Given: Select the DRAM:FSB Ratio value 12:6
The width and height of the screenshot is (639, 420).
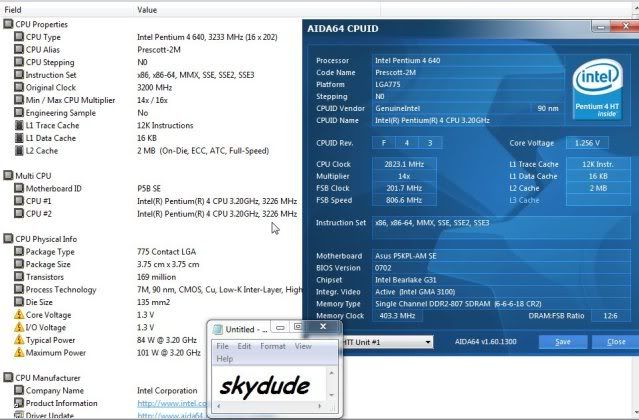Looking at the screenshot, I should [610, 316].
